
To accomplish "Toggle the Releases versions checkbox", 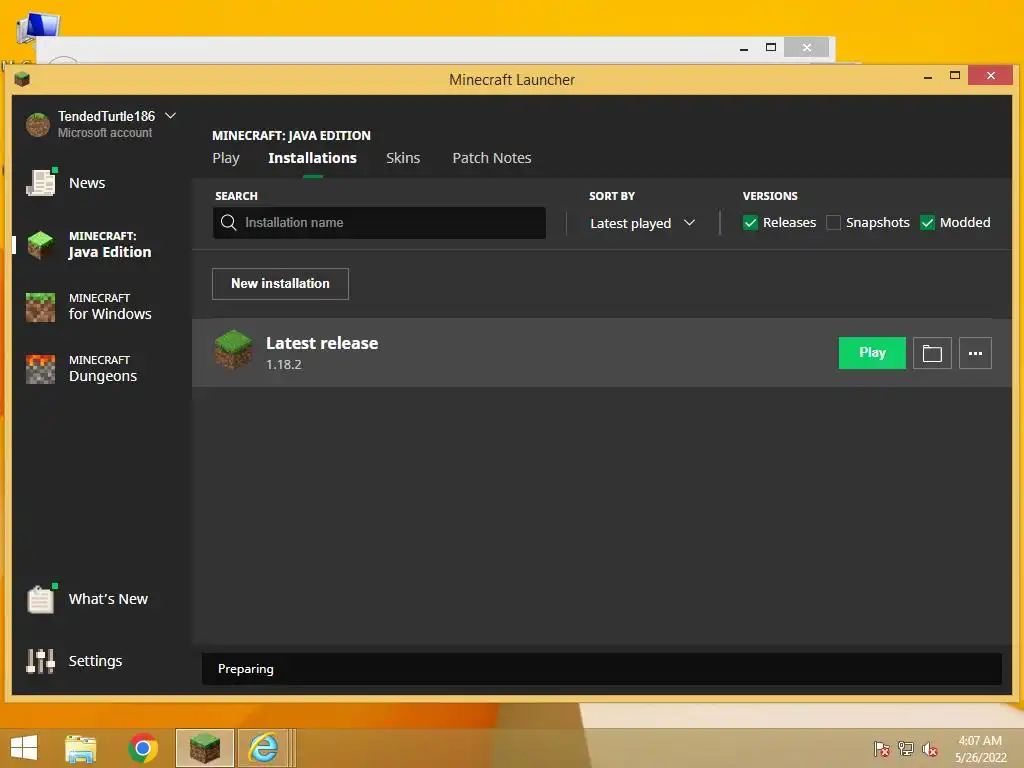I will pyautogui.click(x=750, y=223).
